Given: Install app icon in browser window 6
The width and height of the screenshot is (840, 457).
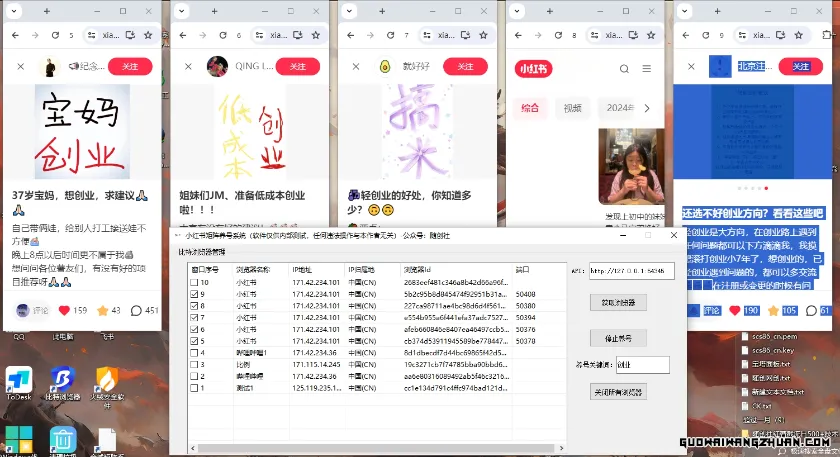Looking at the screenshot, I should coord(298,35).
